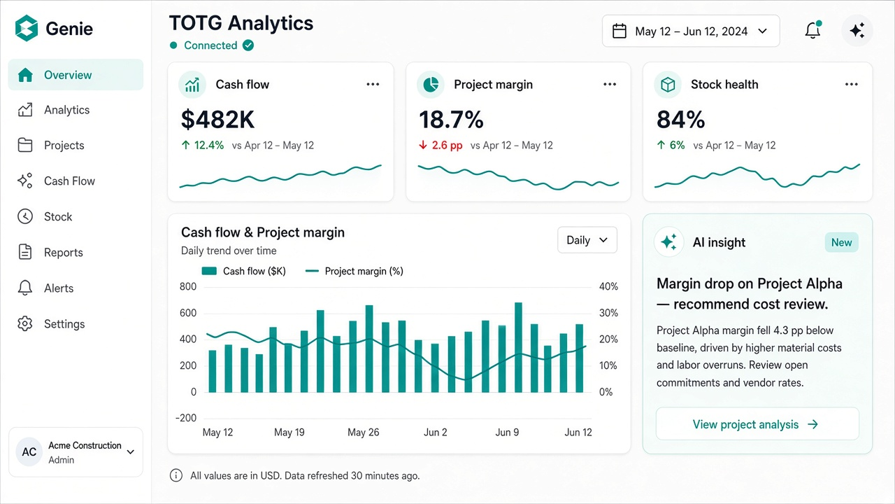
Task: Click the 12.4% increase indicator
Action: point(203,145)
